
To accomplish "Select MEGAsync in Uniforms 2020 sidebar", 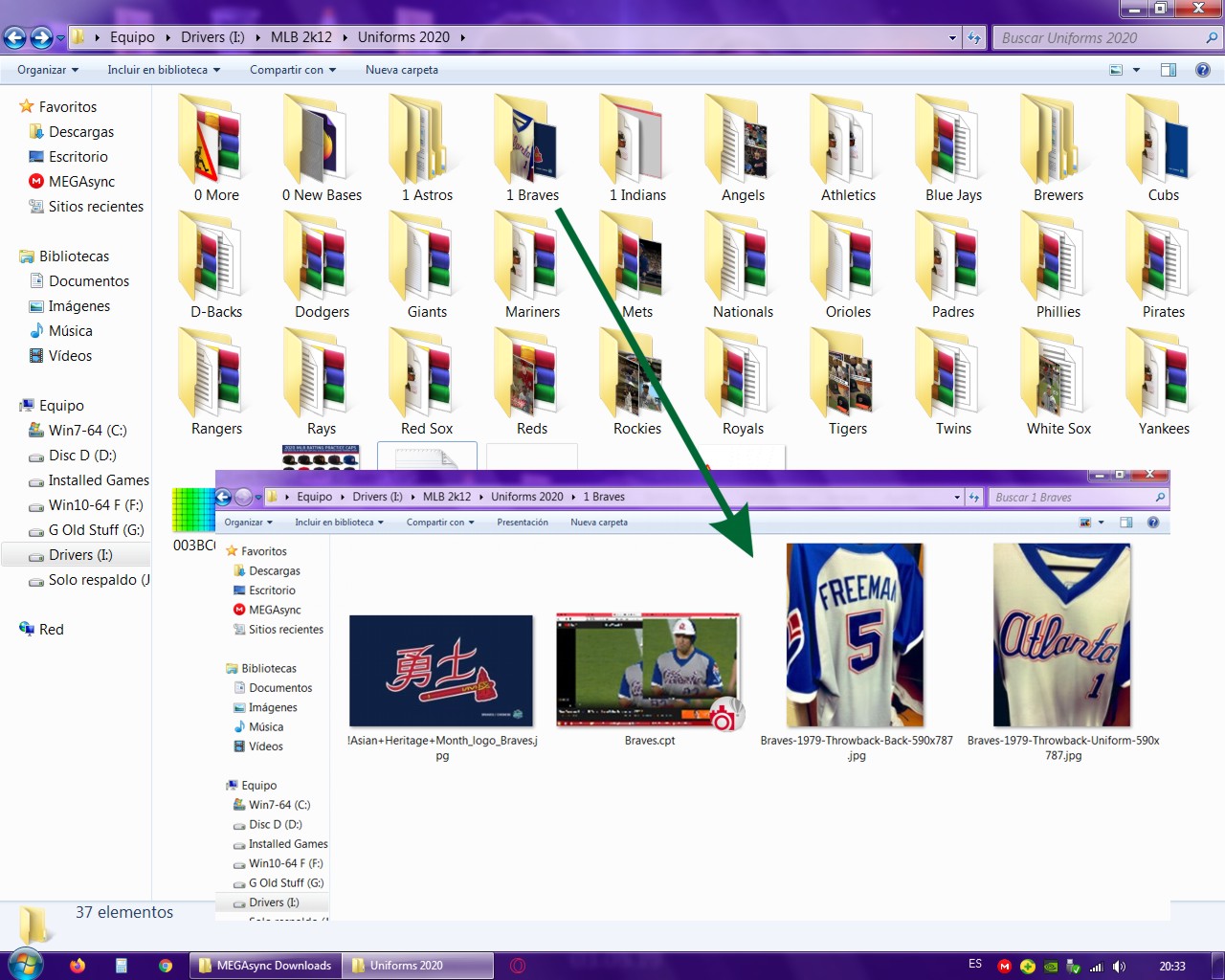I will pyautogui.click(x=81, y=182).
